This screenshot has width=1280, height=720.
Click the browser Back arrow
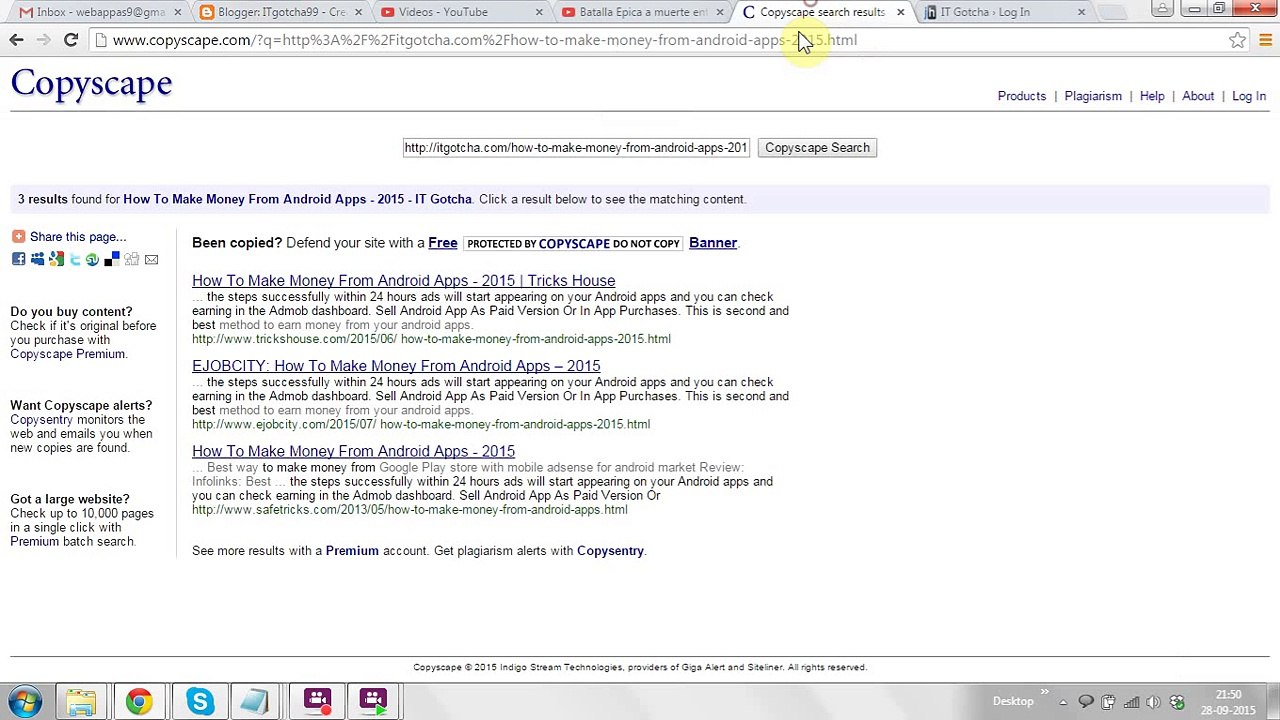pos(16,40)
